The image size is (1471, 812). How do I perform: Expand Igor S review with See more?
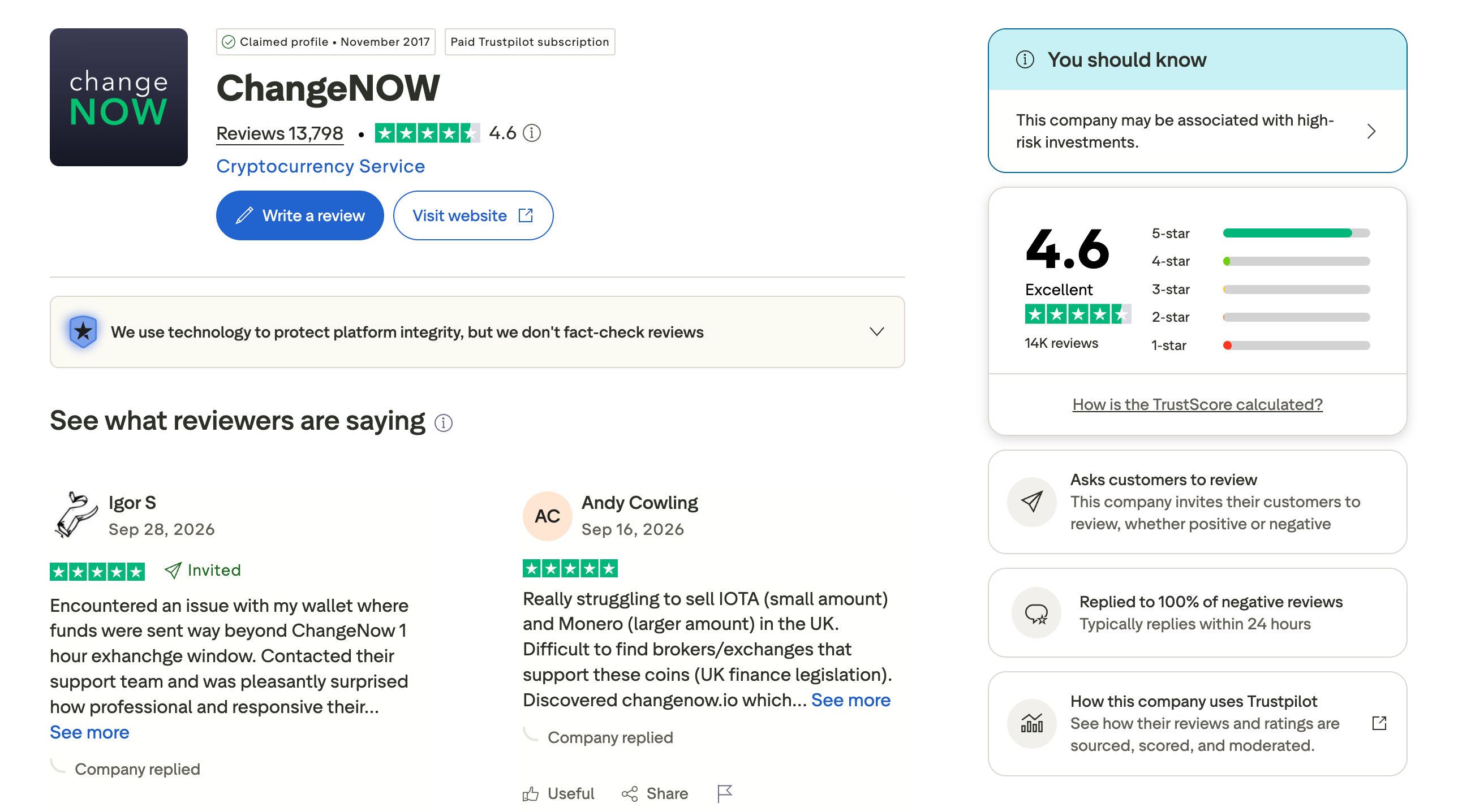(89, 732)
